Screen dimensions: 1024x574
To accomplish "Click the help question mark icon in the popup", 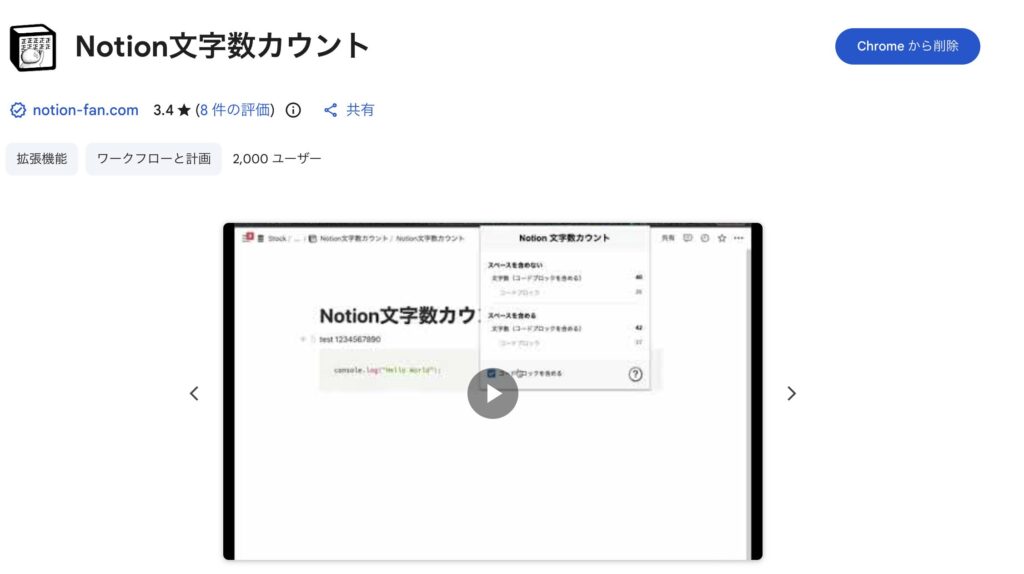I will [x=635, y=374].
